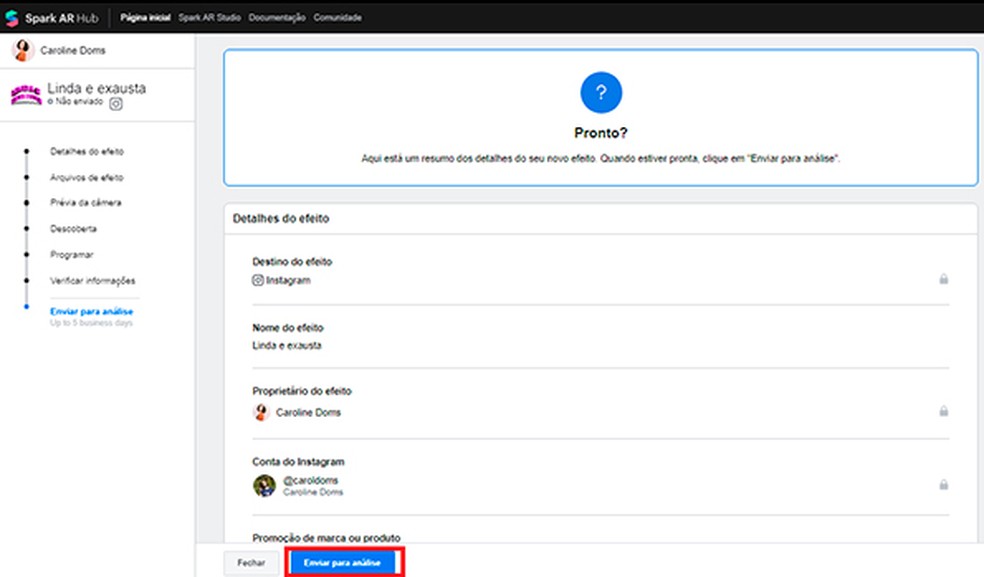Image resolution: width=984 pixels, height=577 pixels.
Task: Select Arquivos de efeito step
Action: pyautogui.click(x=87, y=178)
